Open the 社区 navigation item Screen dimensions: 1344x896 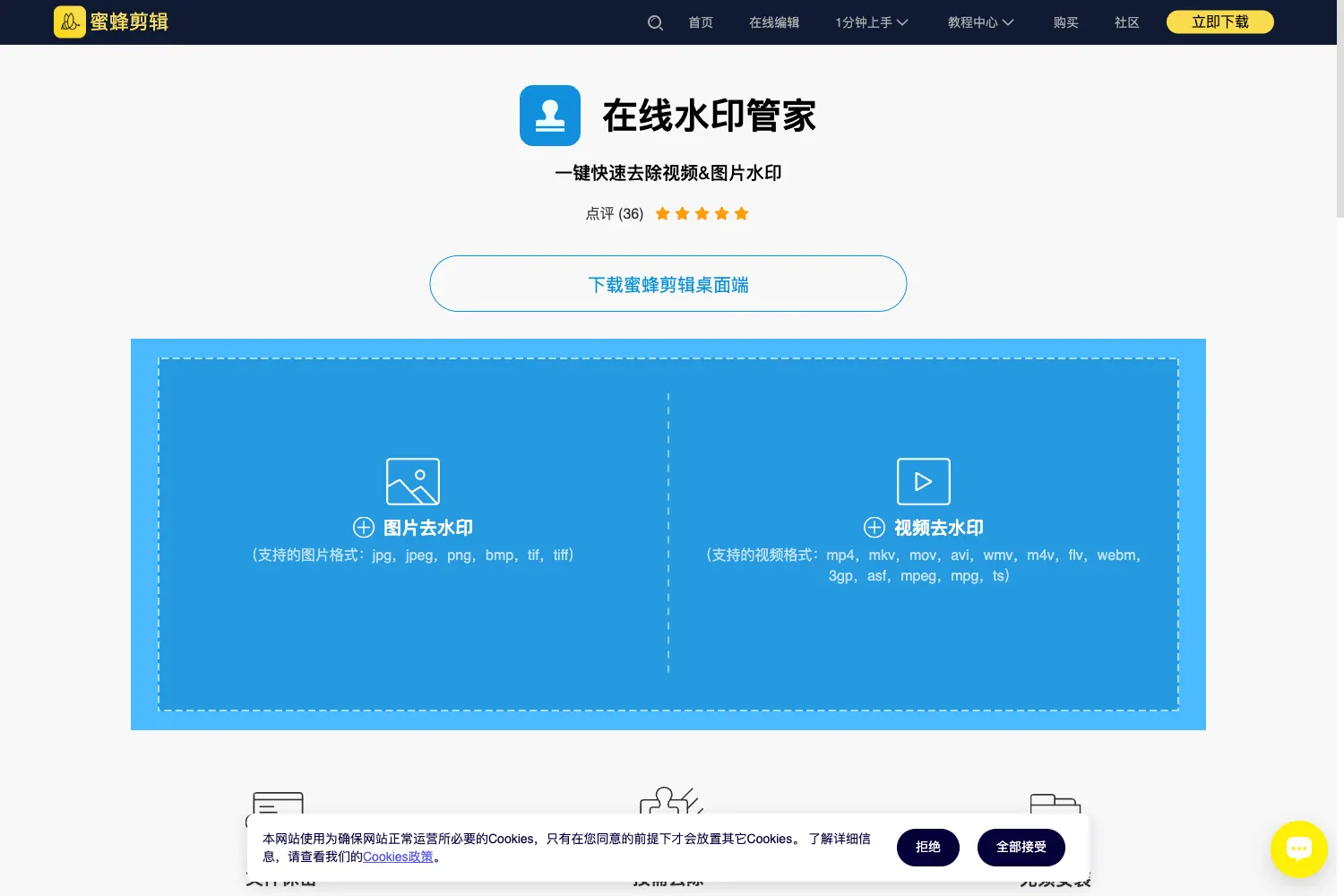(1127, 22)
